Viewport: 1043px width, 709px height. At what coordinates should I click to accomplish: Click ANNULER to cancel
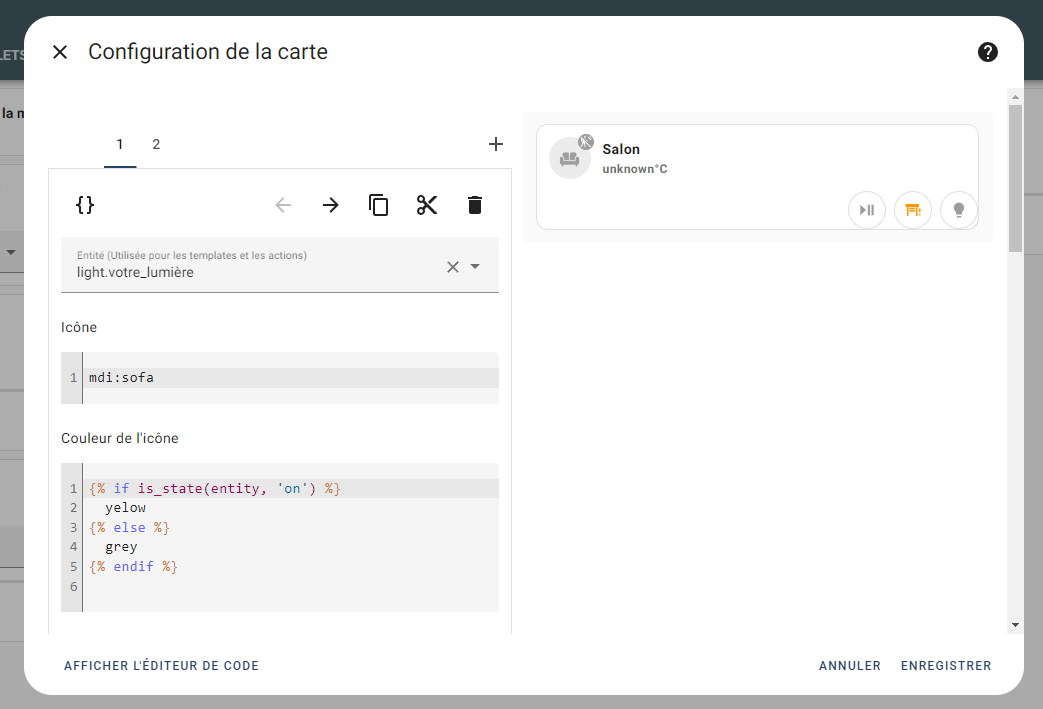[x=849, y=666]
